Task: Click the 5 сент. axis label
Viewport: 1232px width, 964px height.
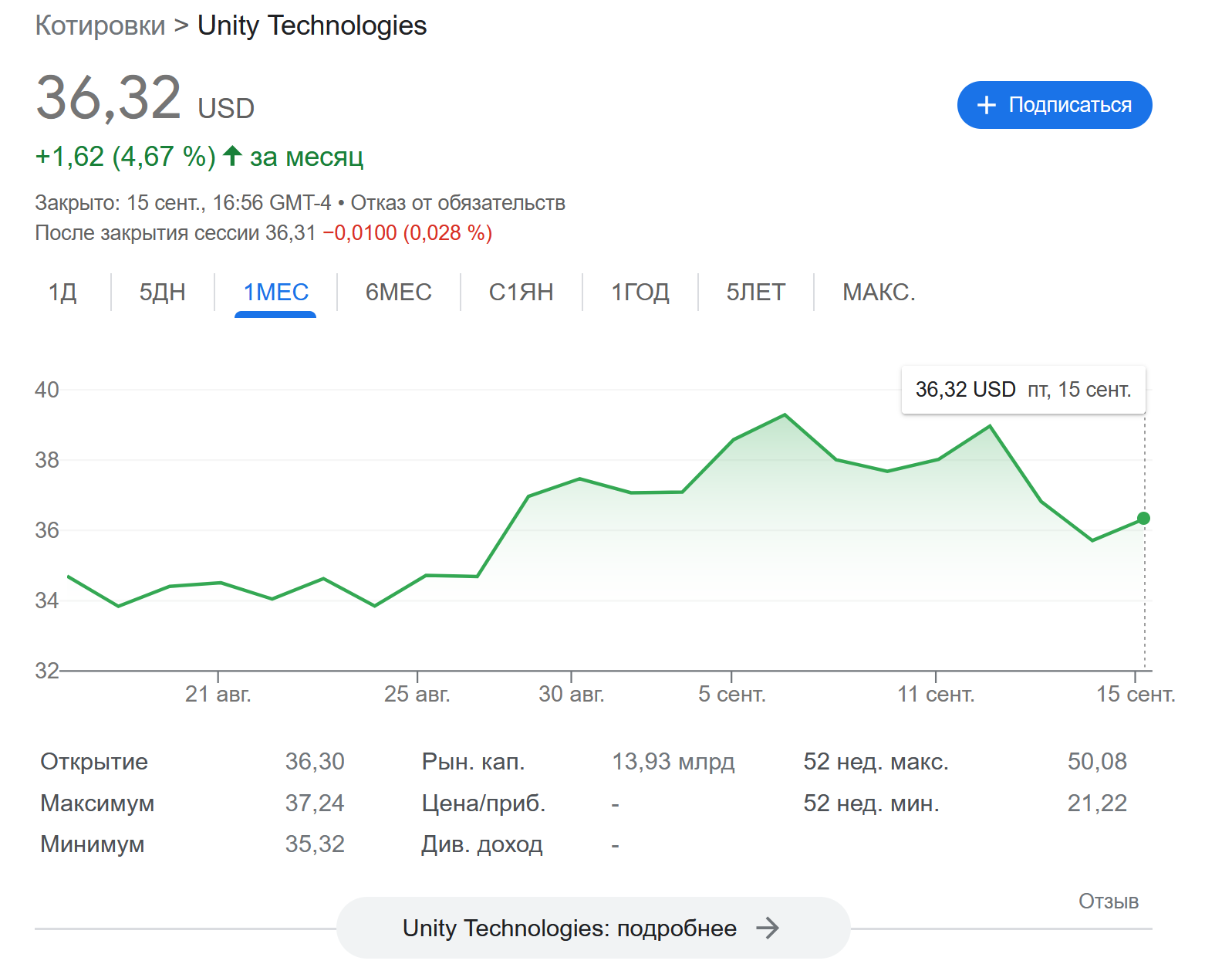Action: click(732, 694)
